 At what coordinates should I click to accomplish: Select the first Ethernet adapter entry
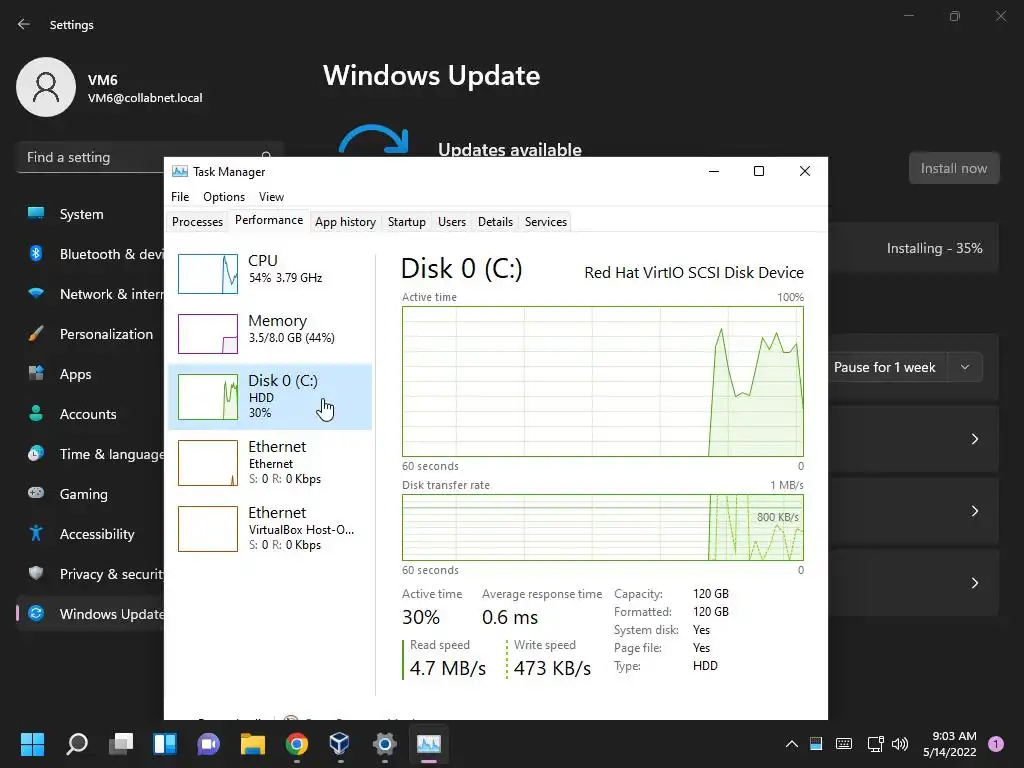[270, 462]
